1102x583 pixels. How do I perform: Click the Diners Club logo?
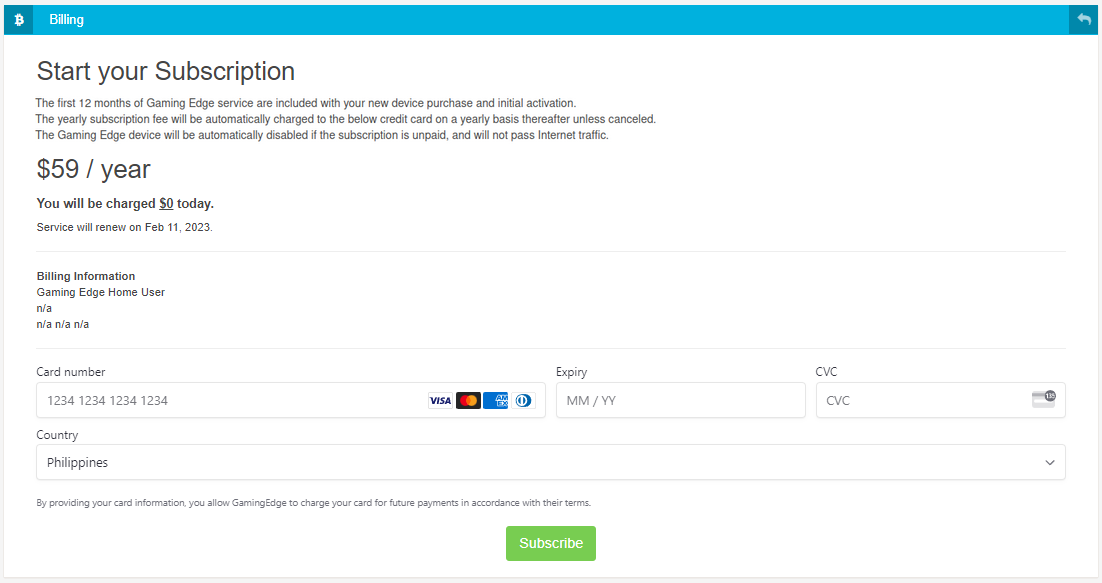coord(523,400)
